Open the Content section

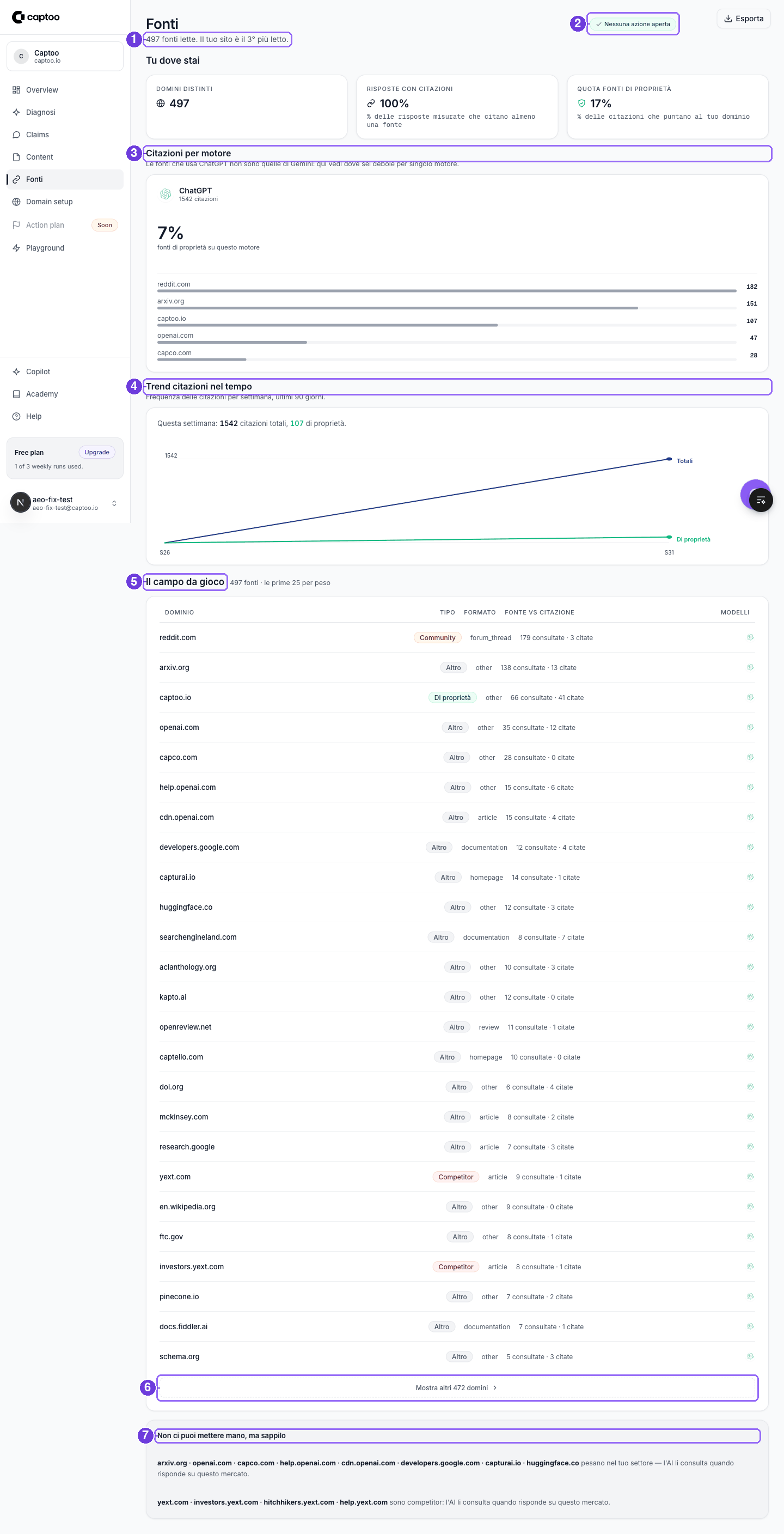pos(65,157)
